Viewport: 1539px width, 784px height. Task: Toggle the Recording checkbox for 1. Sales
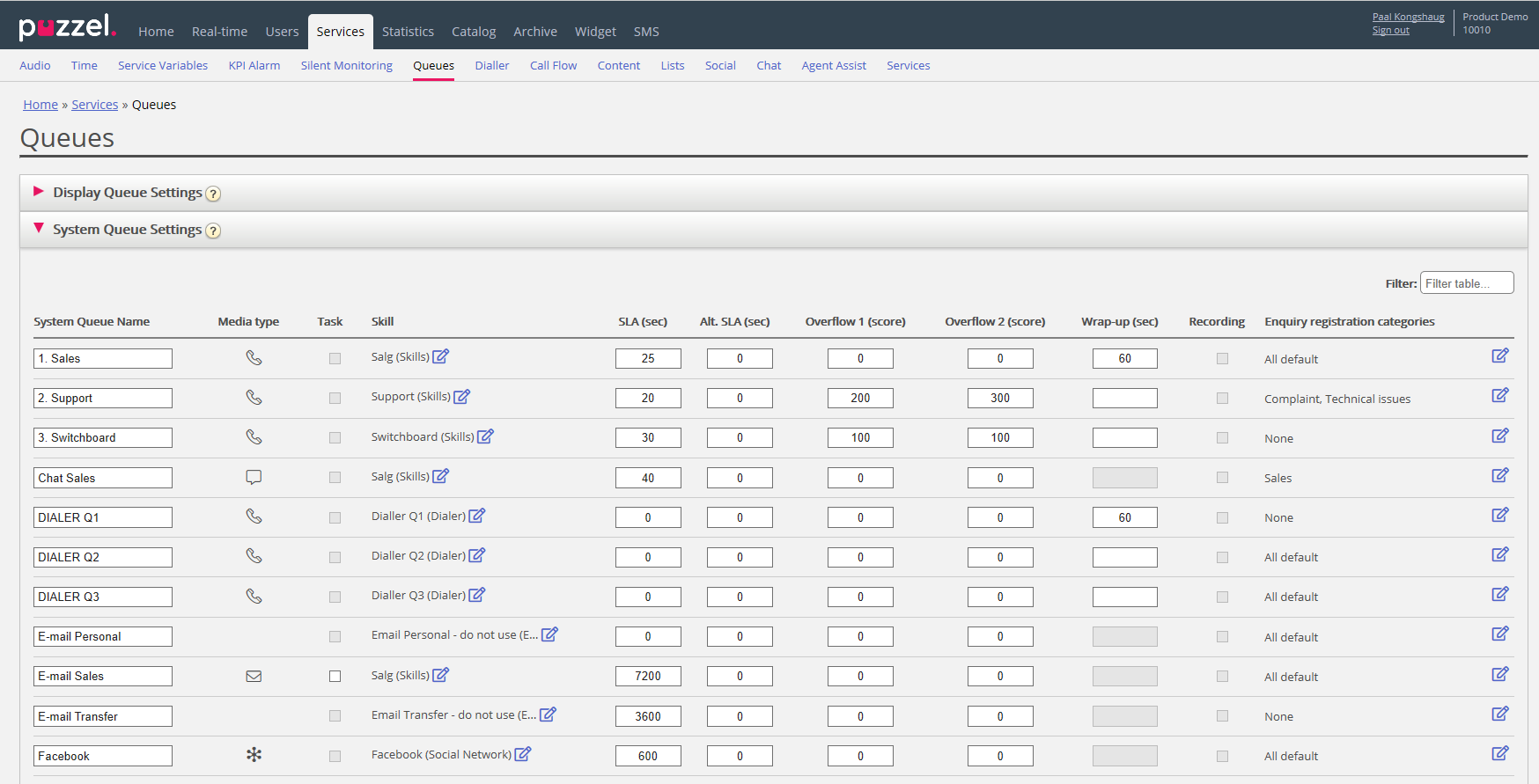1222,359
